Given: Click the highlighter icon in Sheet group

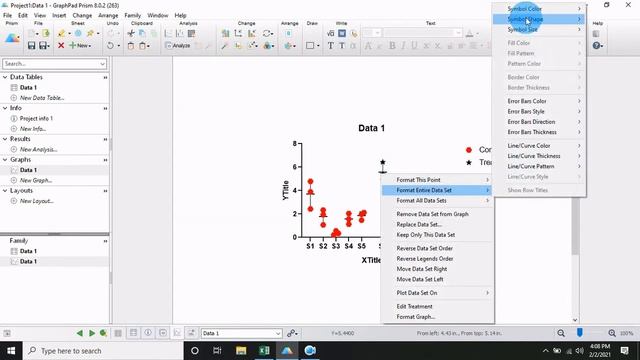Looking at the screenshot, I should (x=62, y=33).
